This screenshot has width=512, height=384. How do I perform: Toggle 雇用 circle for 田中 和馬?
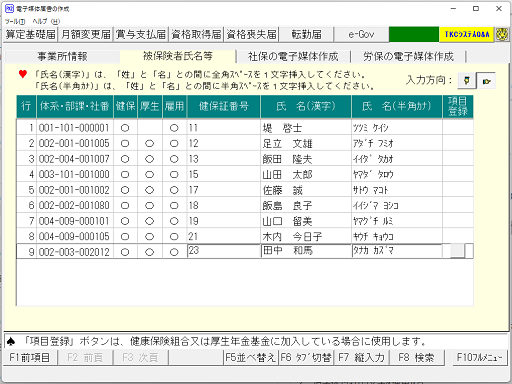tap(174, 252)
